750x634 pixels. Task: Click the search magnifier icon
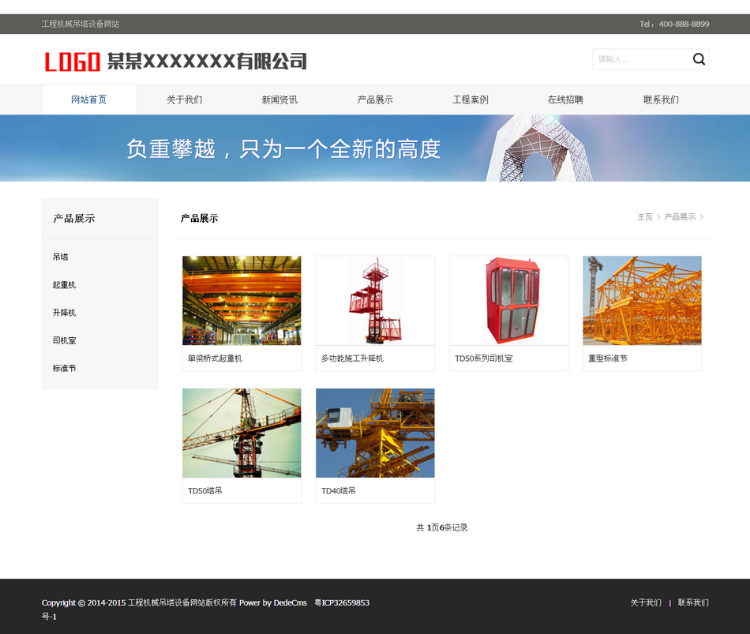[x=699, y=59]
